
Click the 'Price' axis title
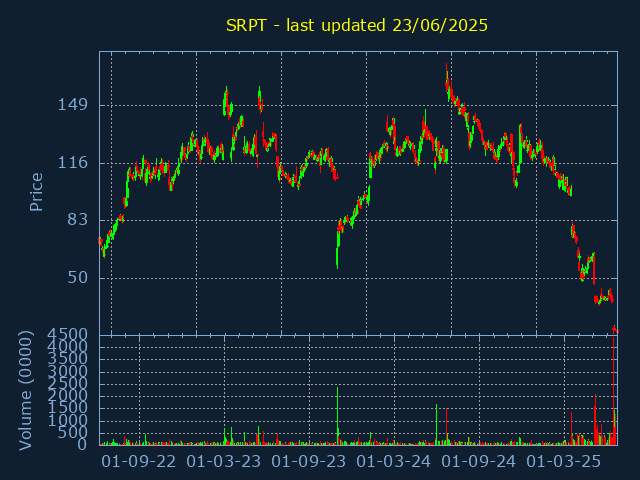[36, 192]
